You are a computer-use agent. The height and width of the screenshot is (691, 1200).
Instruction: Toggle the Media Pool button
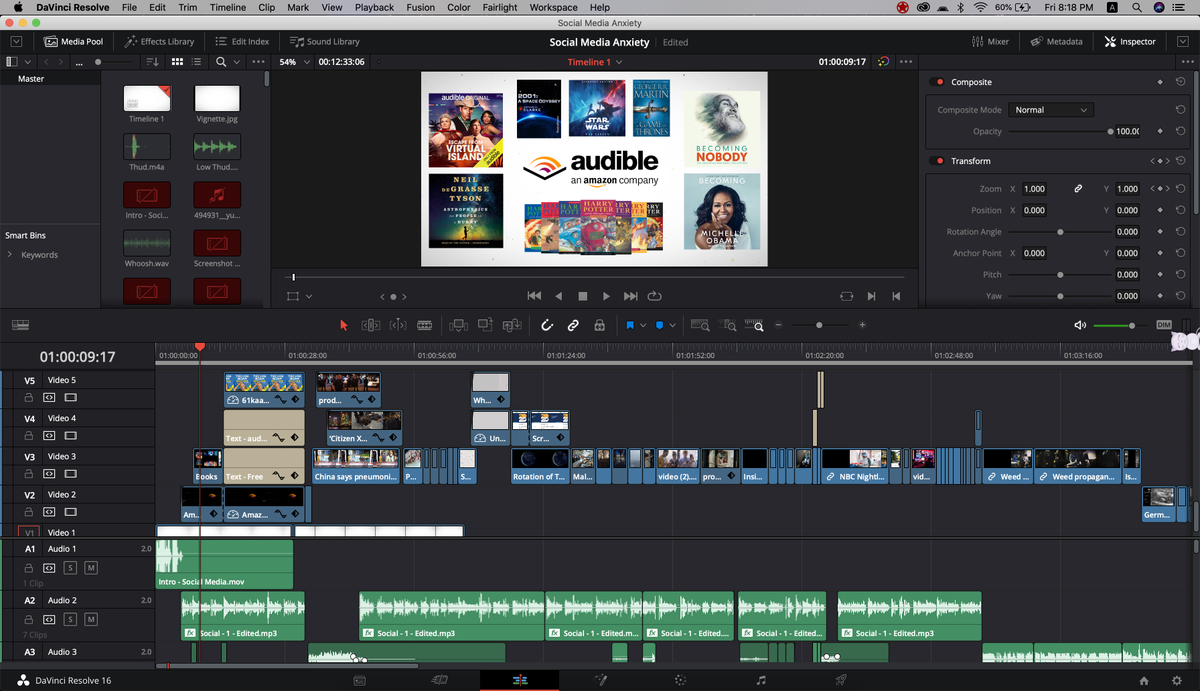74,42
